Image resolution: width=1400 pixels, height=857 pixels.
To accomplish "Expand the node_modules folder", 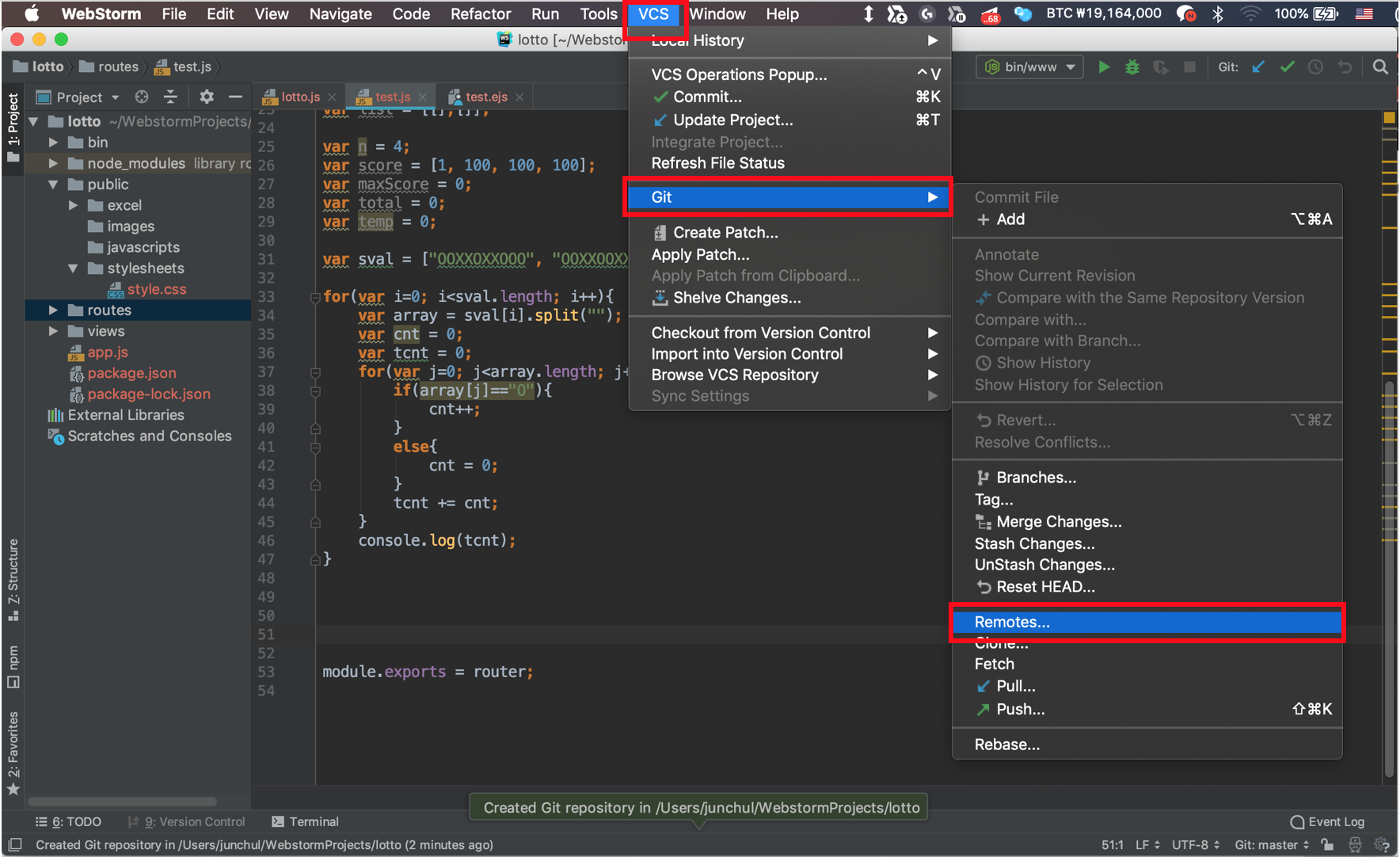I will (53, 163).
